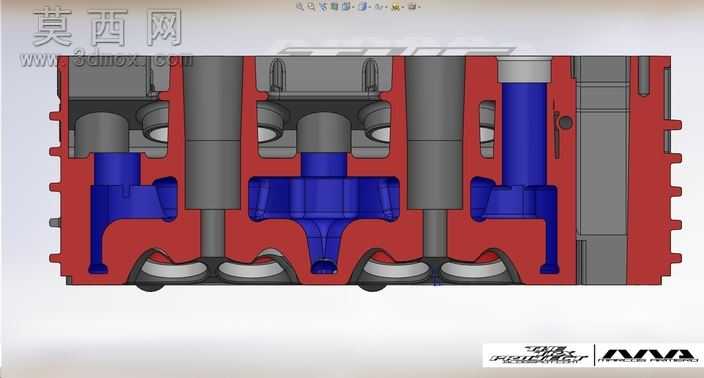
Task: Open the Display Style icon
Action: coord(363,7)
